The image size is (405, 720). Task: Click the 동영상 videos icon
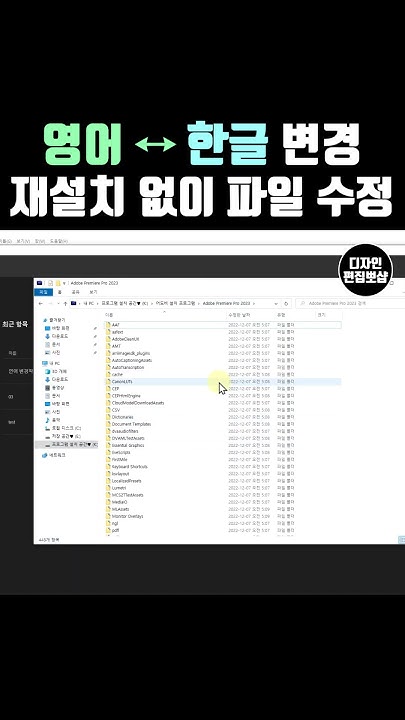tap(47, 388)
